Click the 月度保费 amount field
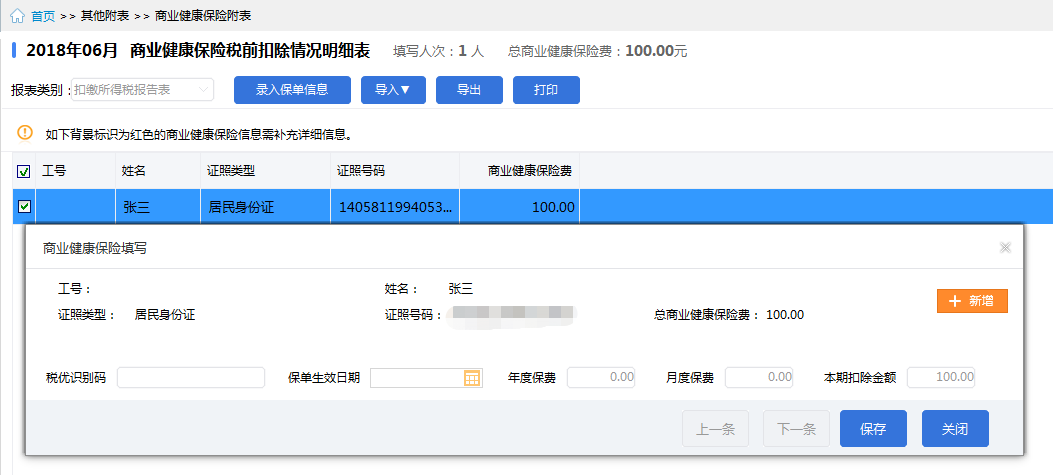 (758, 378)
